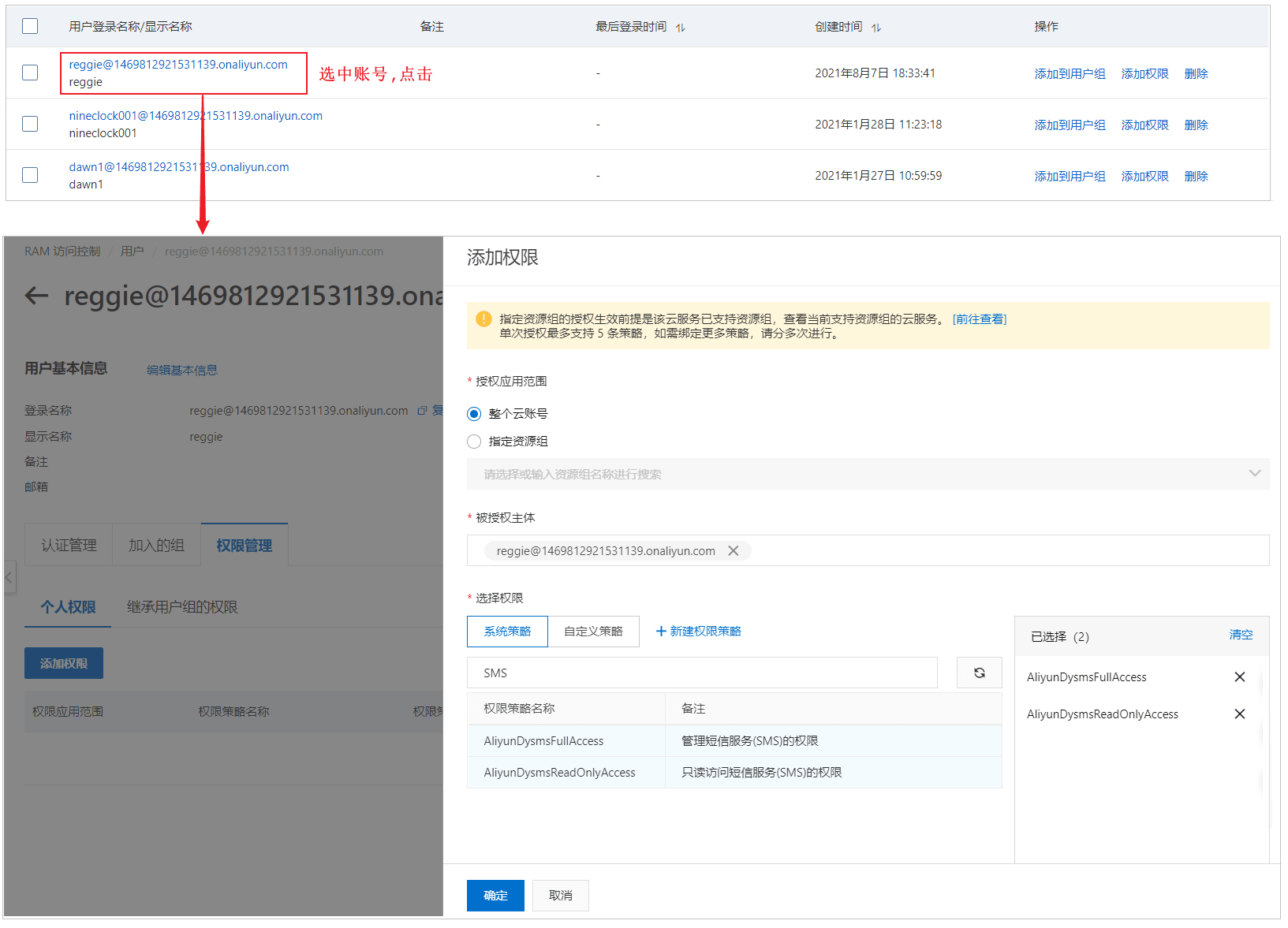Viewport: 1288px width, 928px height.
Task: Click the refresh icon next to SMS search
Action: coord(979,673)
